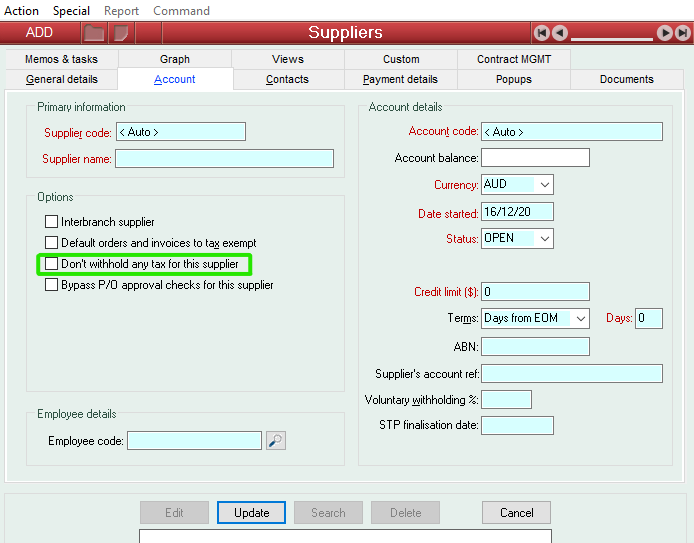Check Default orders and invoices tax exempt
Viewport: 694px width, 543px height.
pyautogui.click(x=51, y=243)
